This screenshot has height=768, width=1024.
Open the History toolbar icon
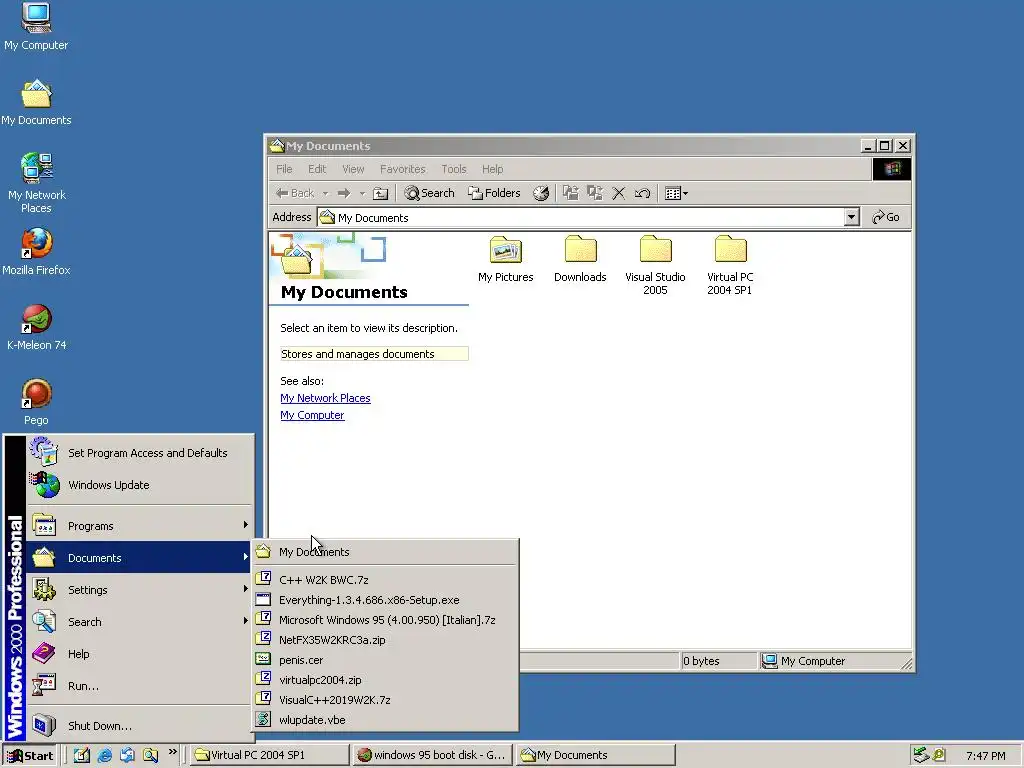point(541,193)
